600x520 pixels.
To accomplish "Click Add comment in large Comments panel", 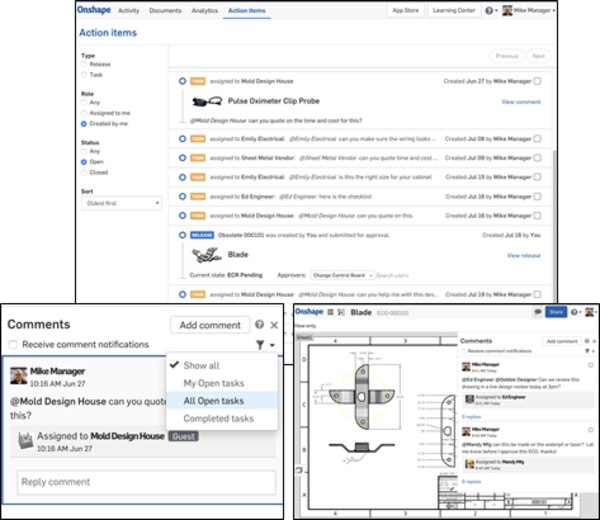I will pos(210,325).
